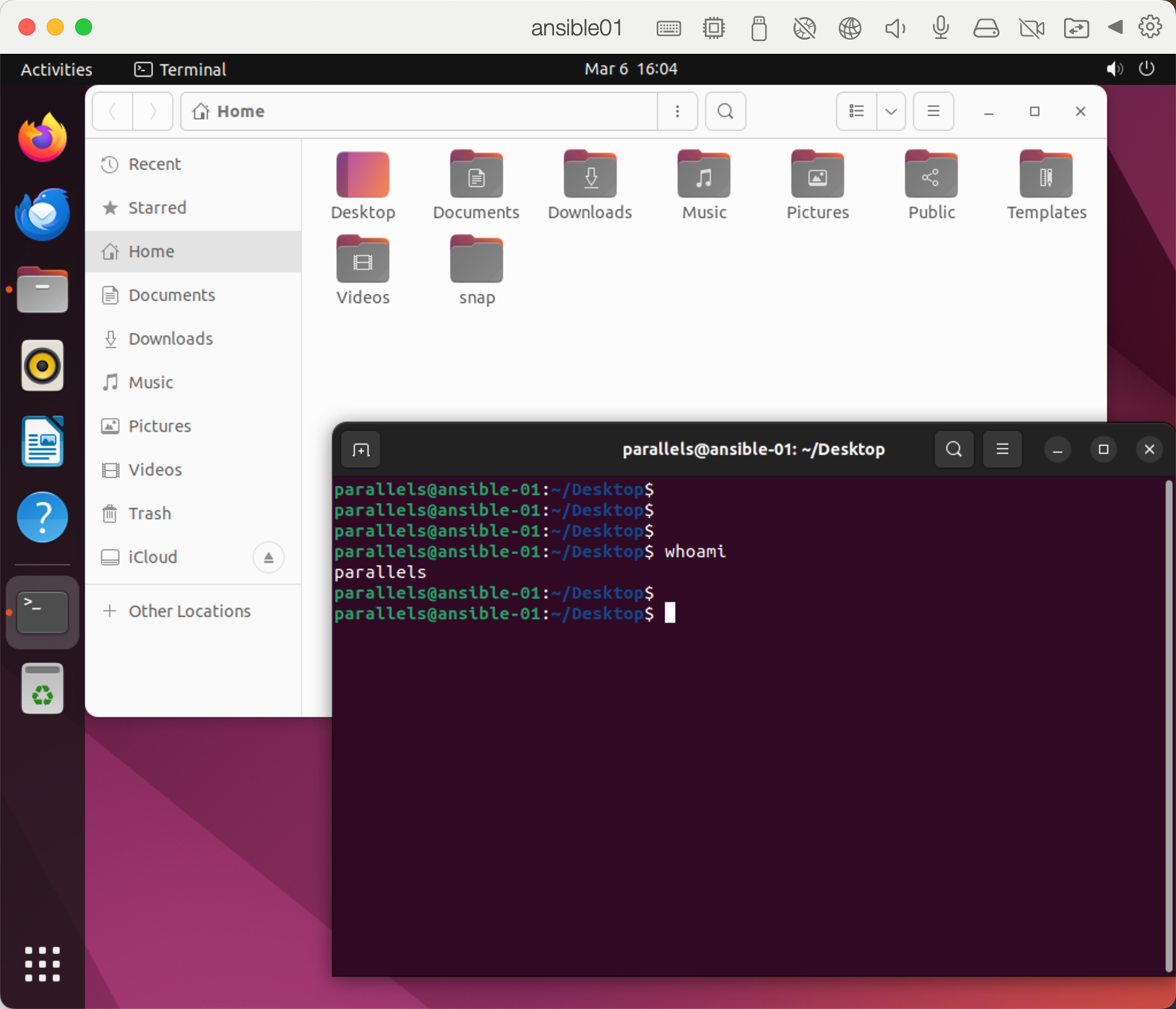The height and width of the screenshot is (1009, 1176).
Task: Click Activities in the top panel
Action: click(55, 69)
